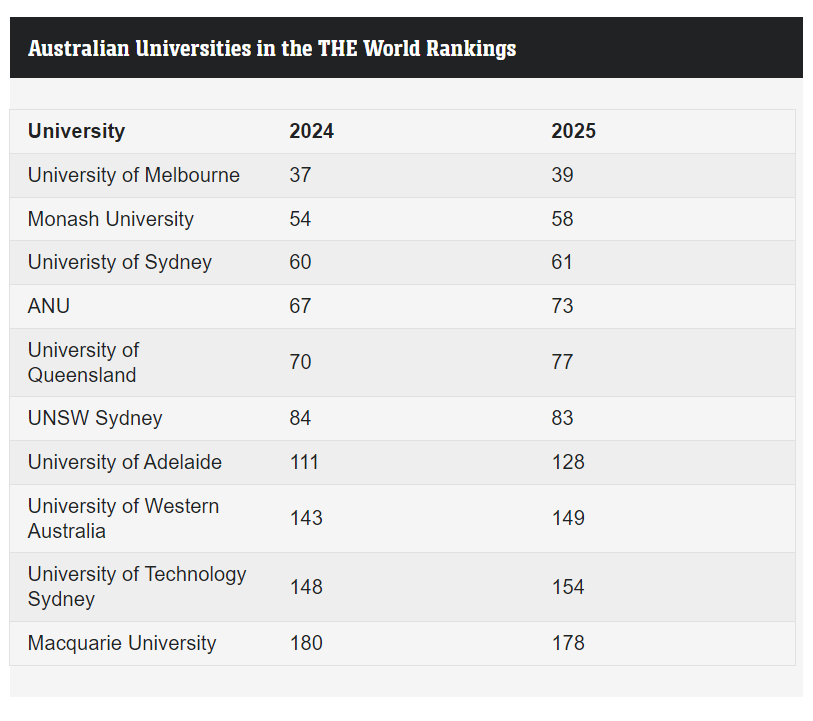This screenshot has height=721, width=813.
Task: Click UNSW Sydney's 2025 rank '83'
Action: point(562,418)
